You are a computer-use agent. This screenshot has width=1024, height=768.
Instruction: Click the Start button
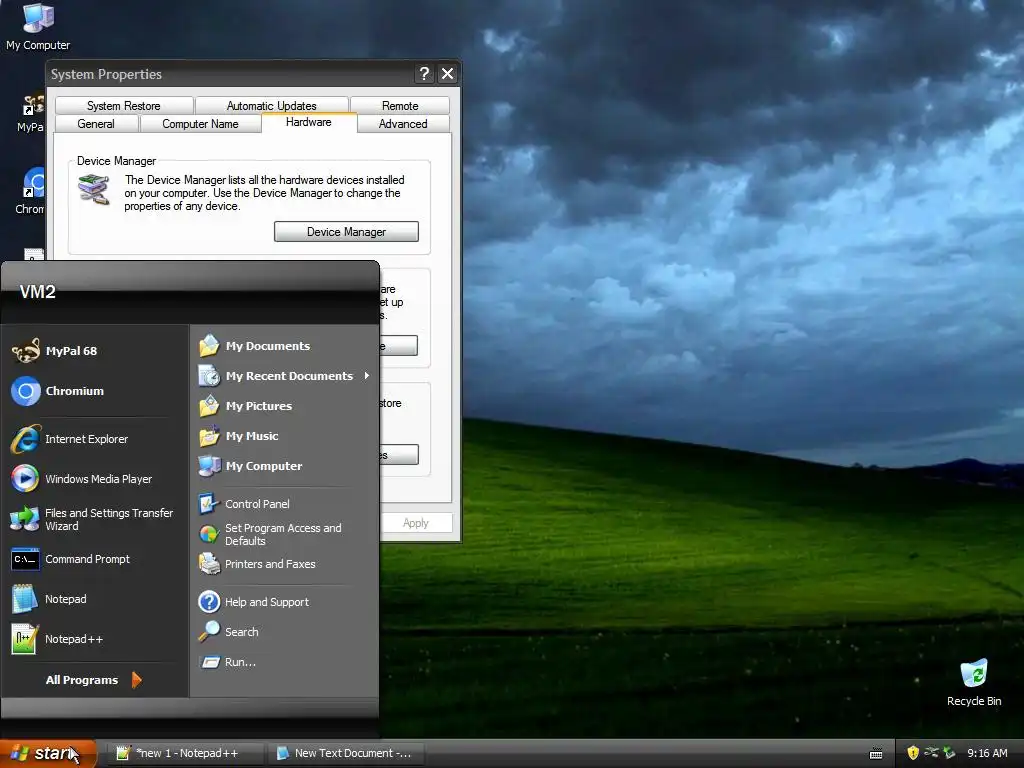point(48,754)
